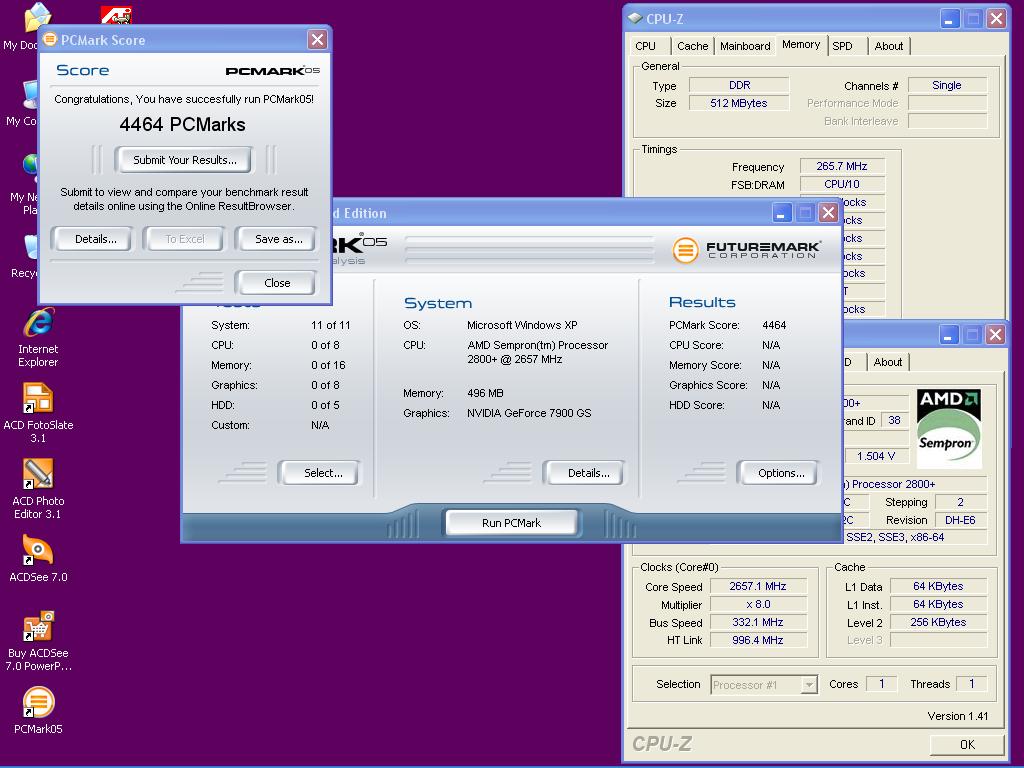Image resolution: width=1024 pixels, height=768 pixels.
Task: Open the Mainboard tab in CPU-Z
Action: pyautogui.click(x=745, y=46)
